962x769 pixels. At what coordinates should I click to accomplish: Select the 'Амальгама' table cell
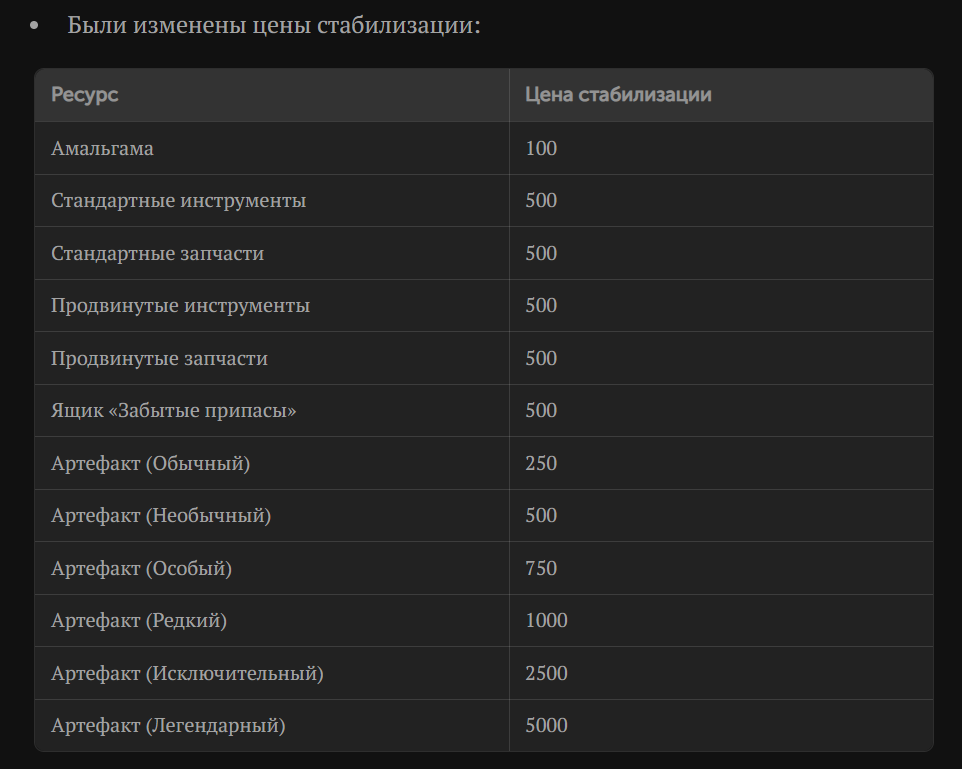click(102, 148)
